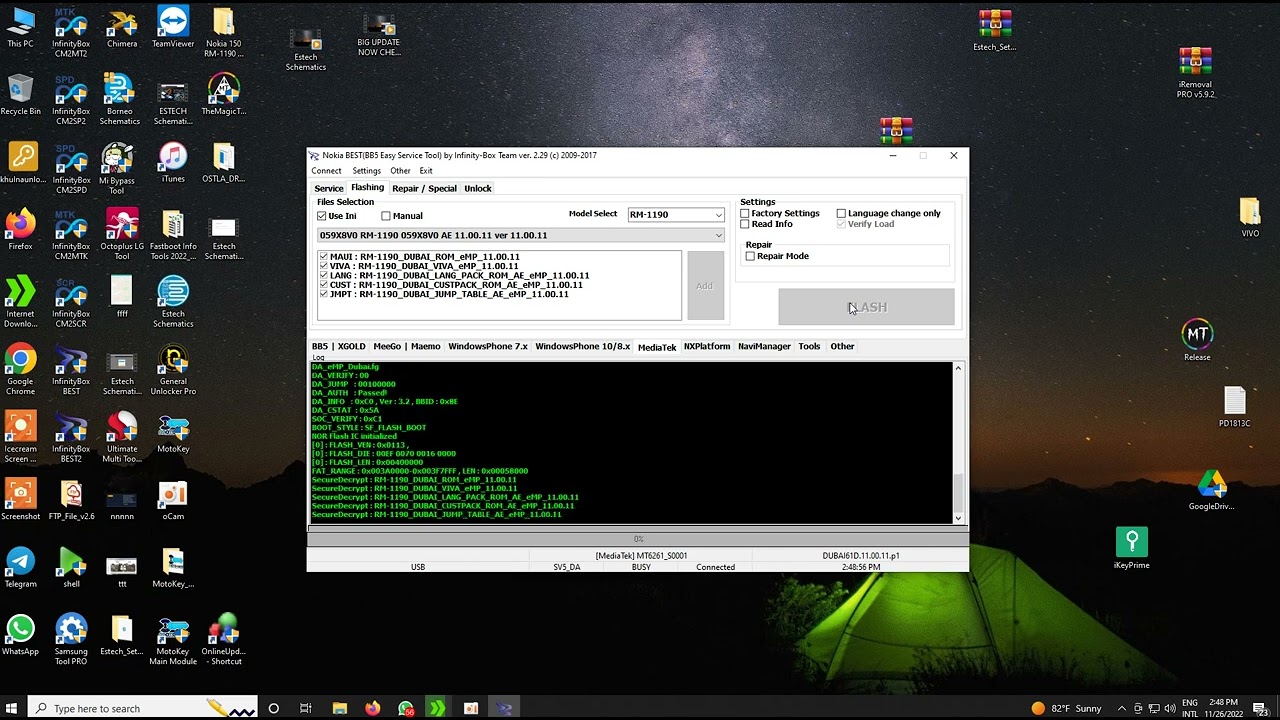Open Fastboot Info Tools icon
Viewport: 1280px width, 720px height.
(x=173, y=235)
